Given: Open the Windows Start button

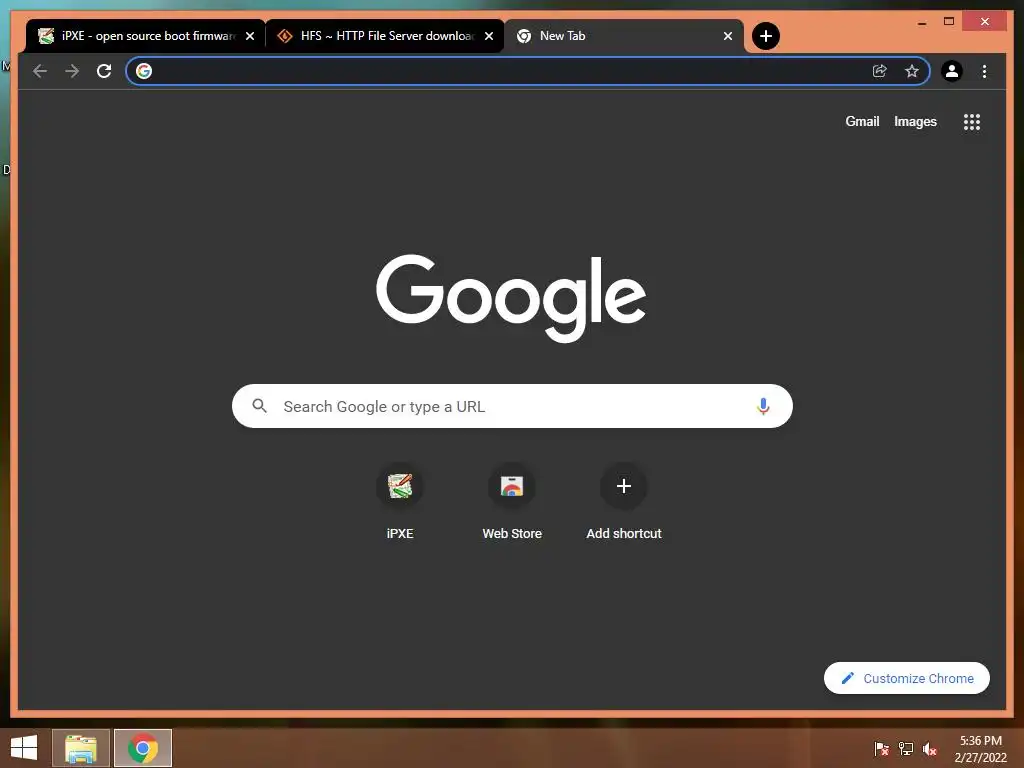Looking at the screenshot, I should [24, 748].
